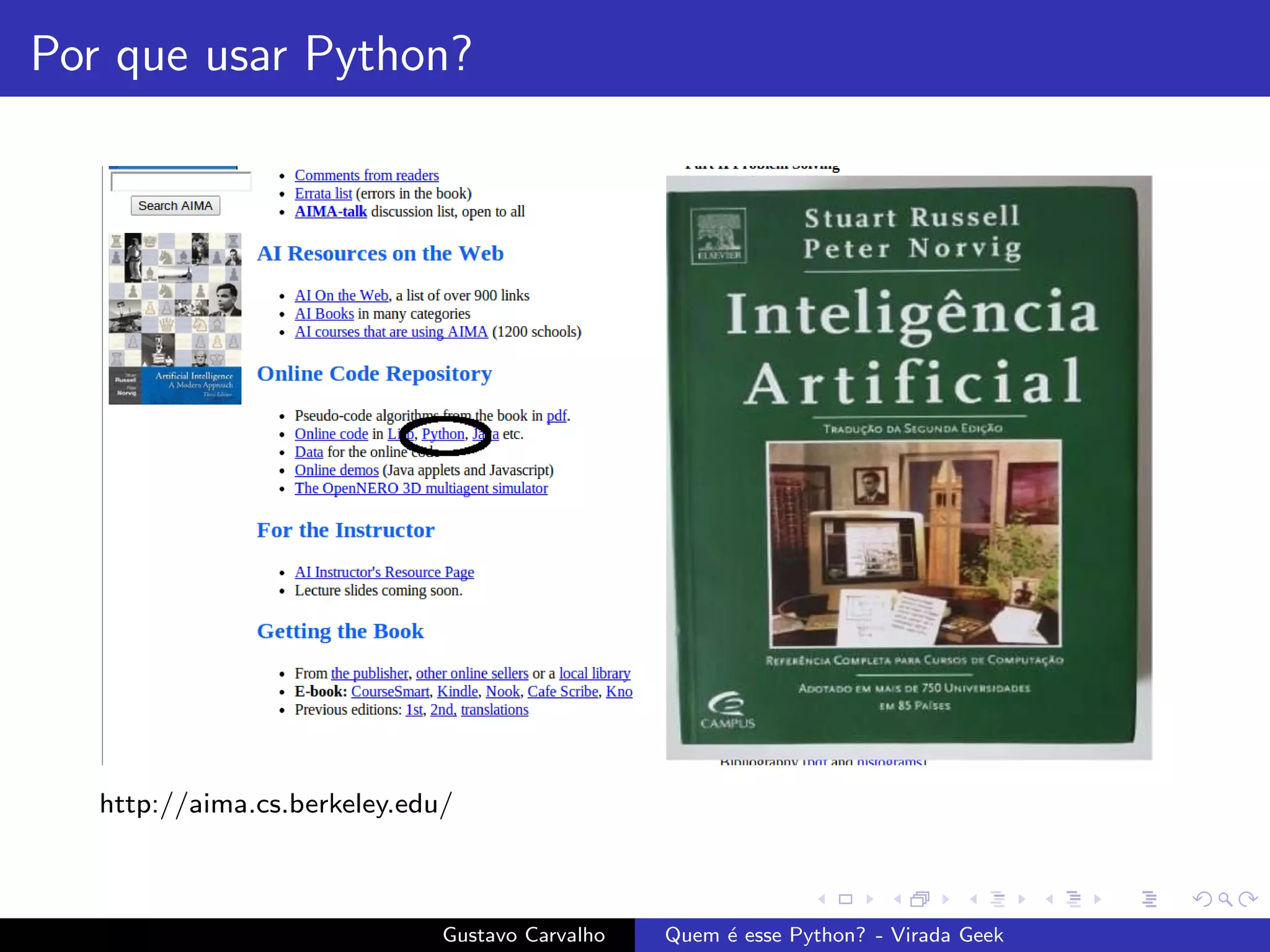Viewport: 1270px width, 952px height.
Task: Click the subsection navigation icon
Action: click(x=998, y=899)
